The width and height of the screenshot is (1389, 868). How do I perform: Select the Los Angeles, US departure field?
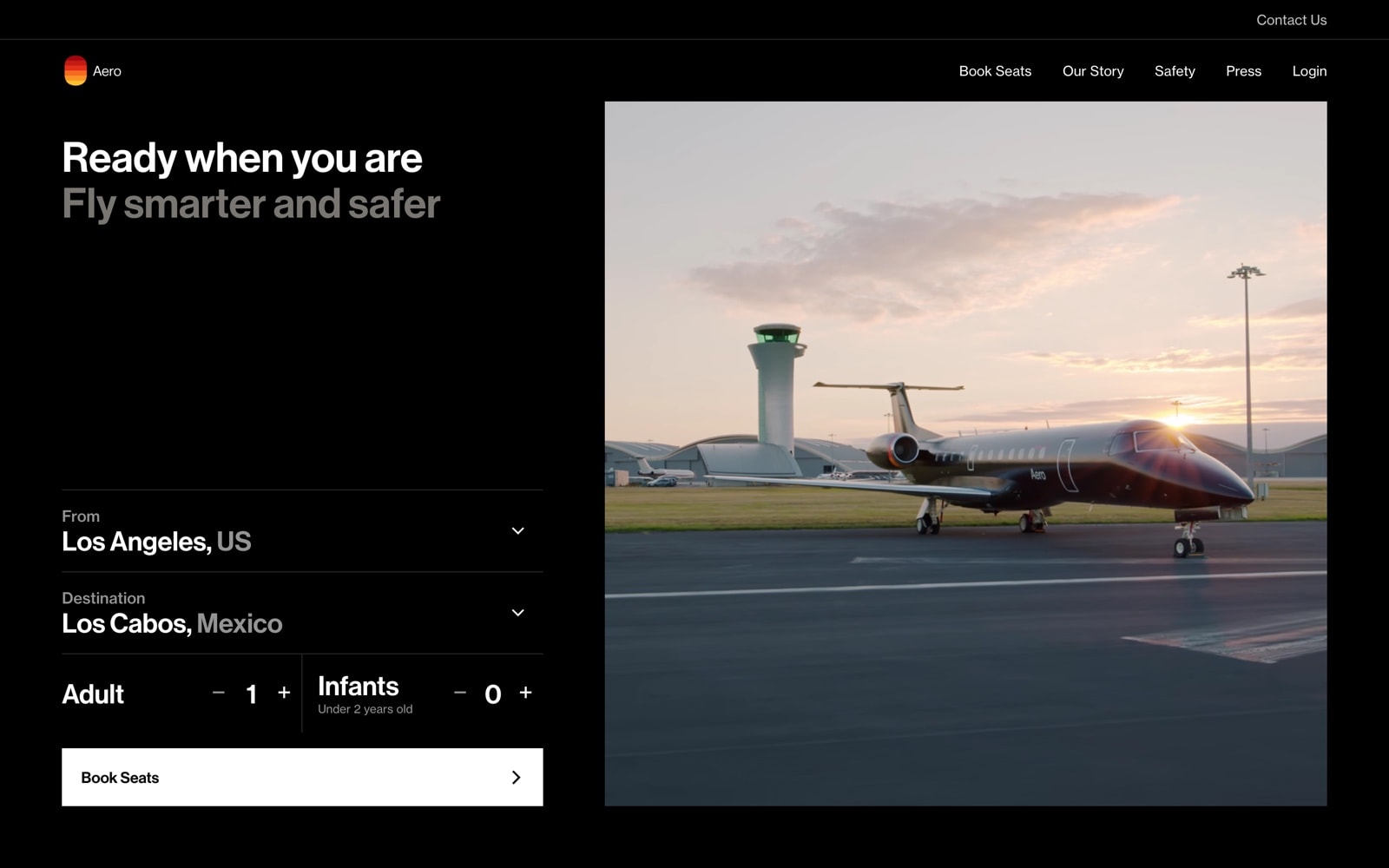(x=302, y=531)
